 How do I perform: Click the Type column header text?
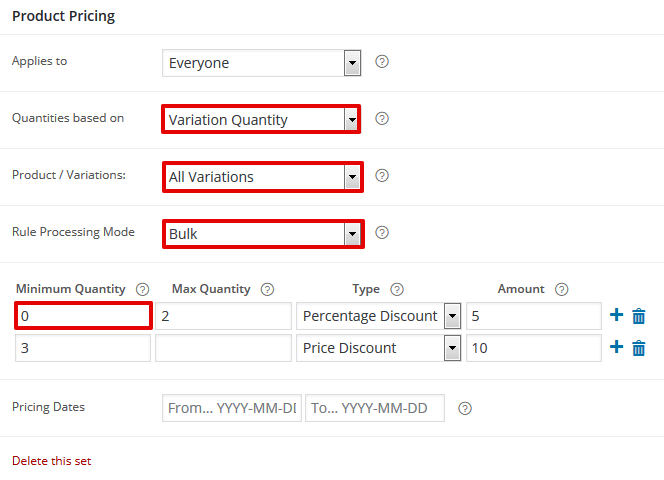[366, 289]
